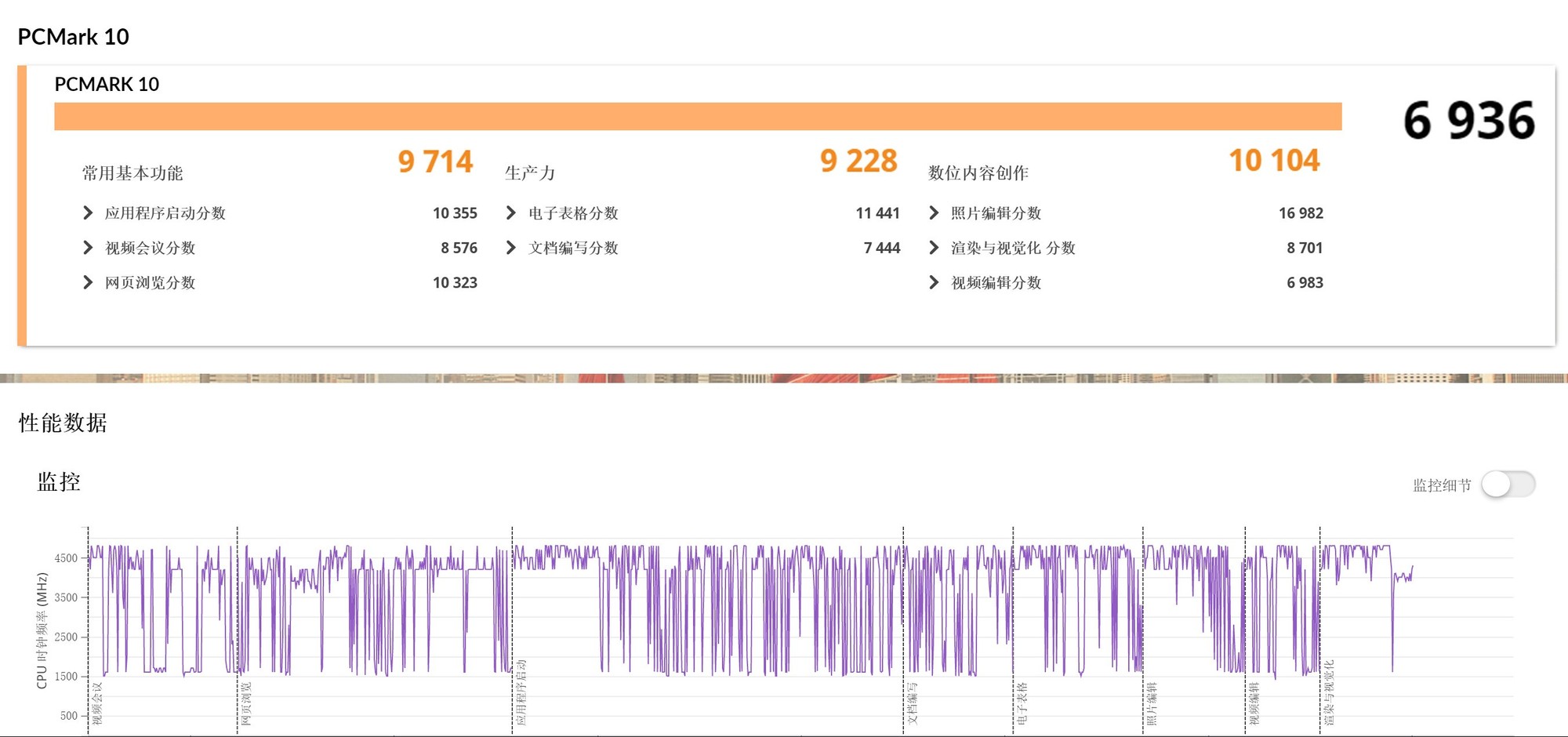This screenshot has height=737, width=1568.
Task: Click the 数位内容创作 score 10 104
Action: coord(1276,162)
